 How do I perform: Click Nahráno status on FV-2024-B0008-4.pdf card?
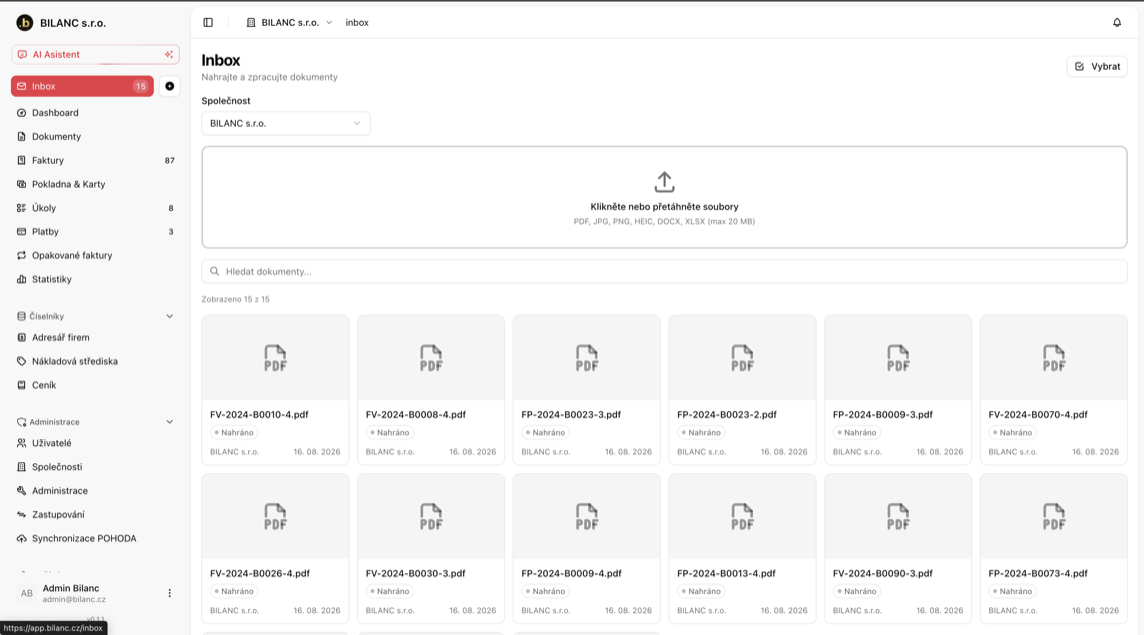389,433
